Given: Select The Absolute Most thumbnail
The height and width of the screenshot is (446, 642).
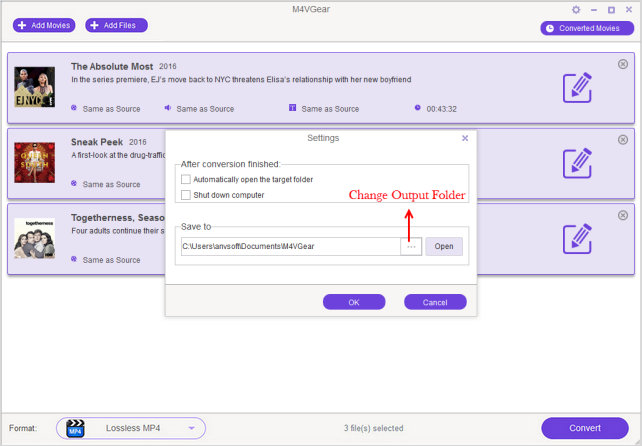Looking at the screenshot, I should [34, 87].
